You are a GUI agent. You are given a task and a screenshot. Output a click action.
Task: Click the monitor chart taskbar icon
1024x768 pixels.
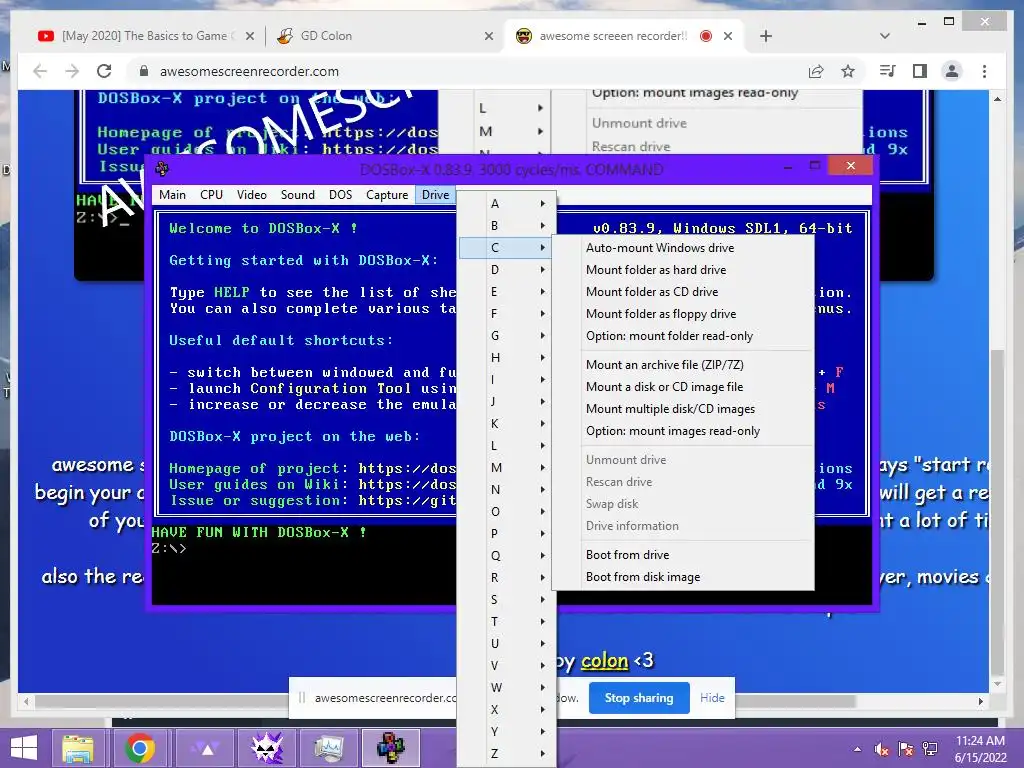coord(329,748)
